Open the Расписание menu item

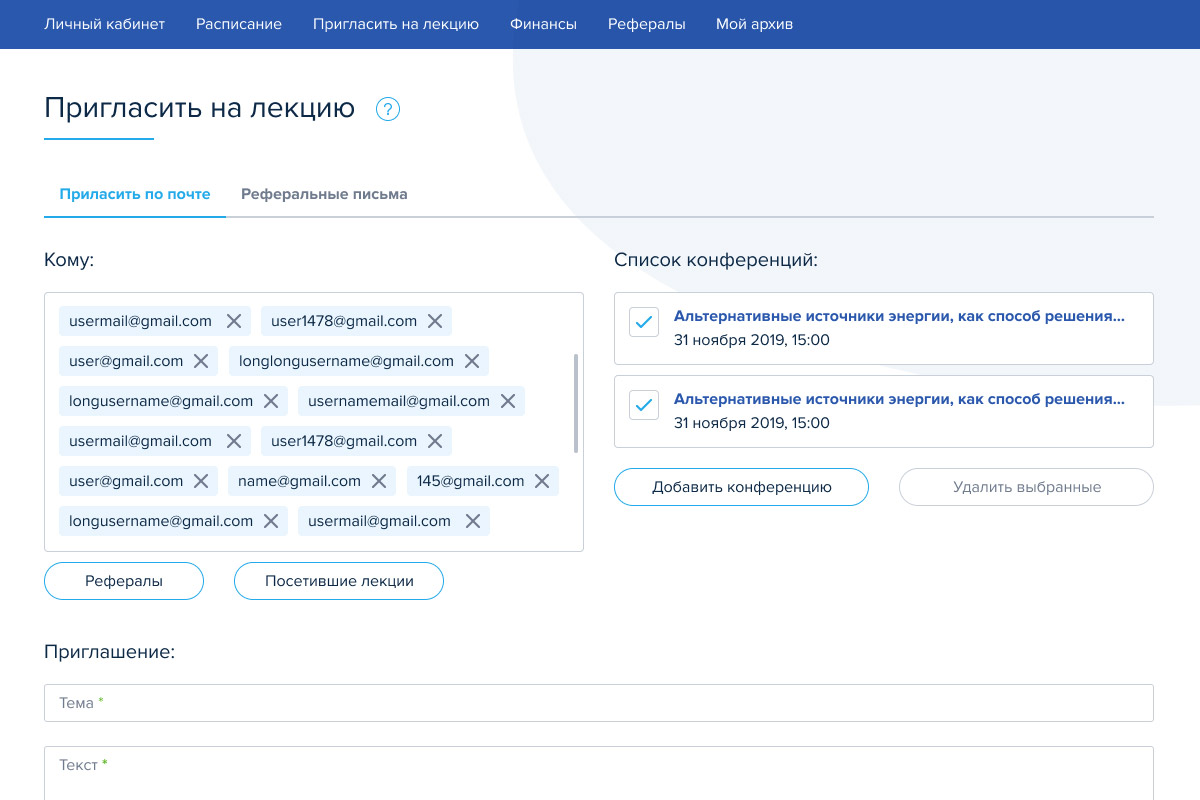(239, 24)
